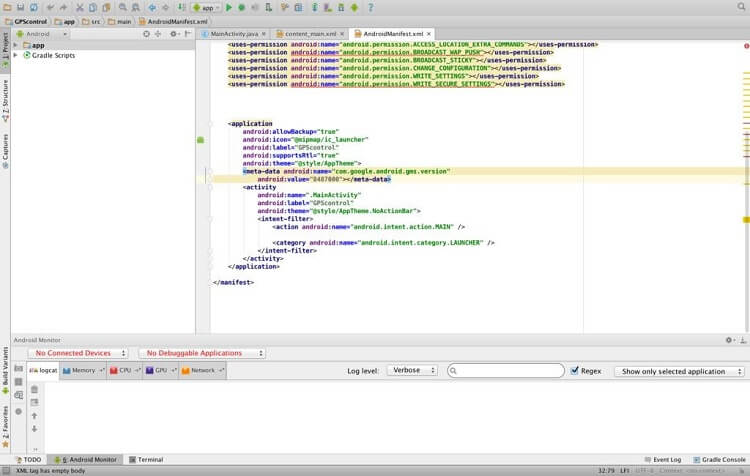Select the src breadcrumb
Image resolution: width=750 pixels, height=476 pixels.
coord(91,22)
